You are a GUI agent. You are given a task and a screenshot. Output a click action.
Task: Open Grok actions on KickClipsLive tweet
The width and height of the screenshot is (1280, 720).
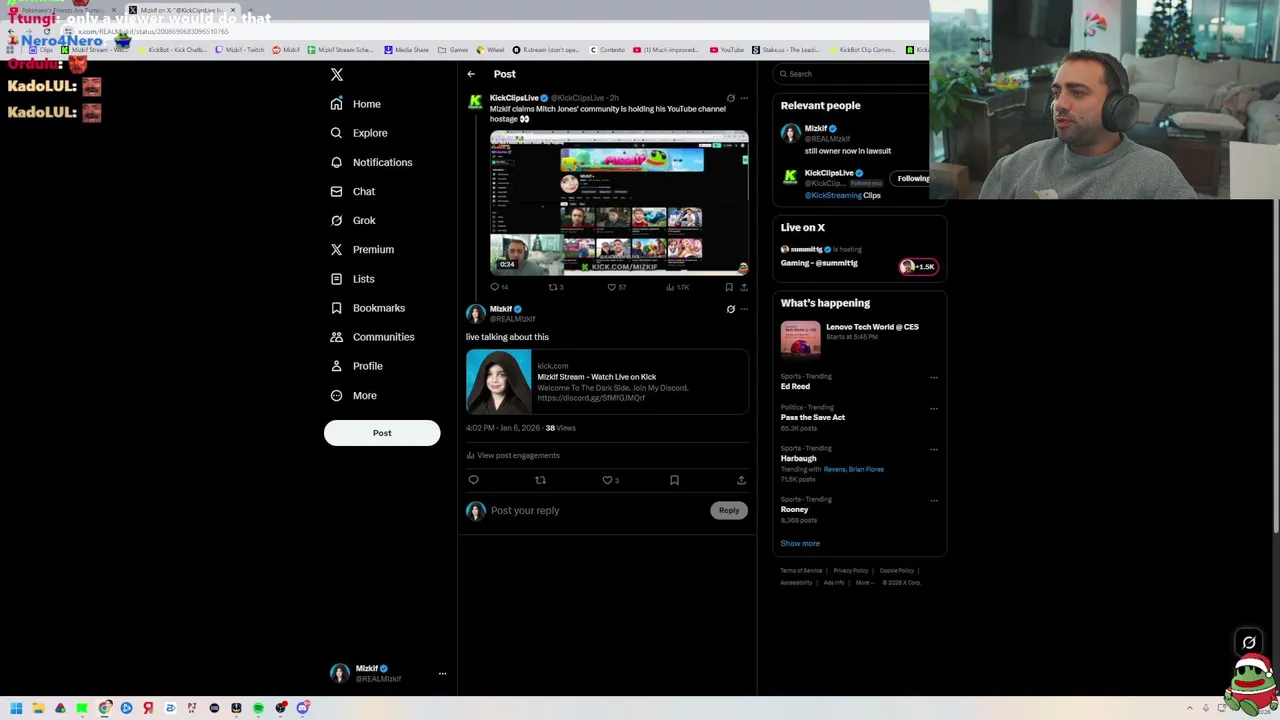731,98
